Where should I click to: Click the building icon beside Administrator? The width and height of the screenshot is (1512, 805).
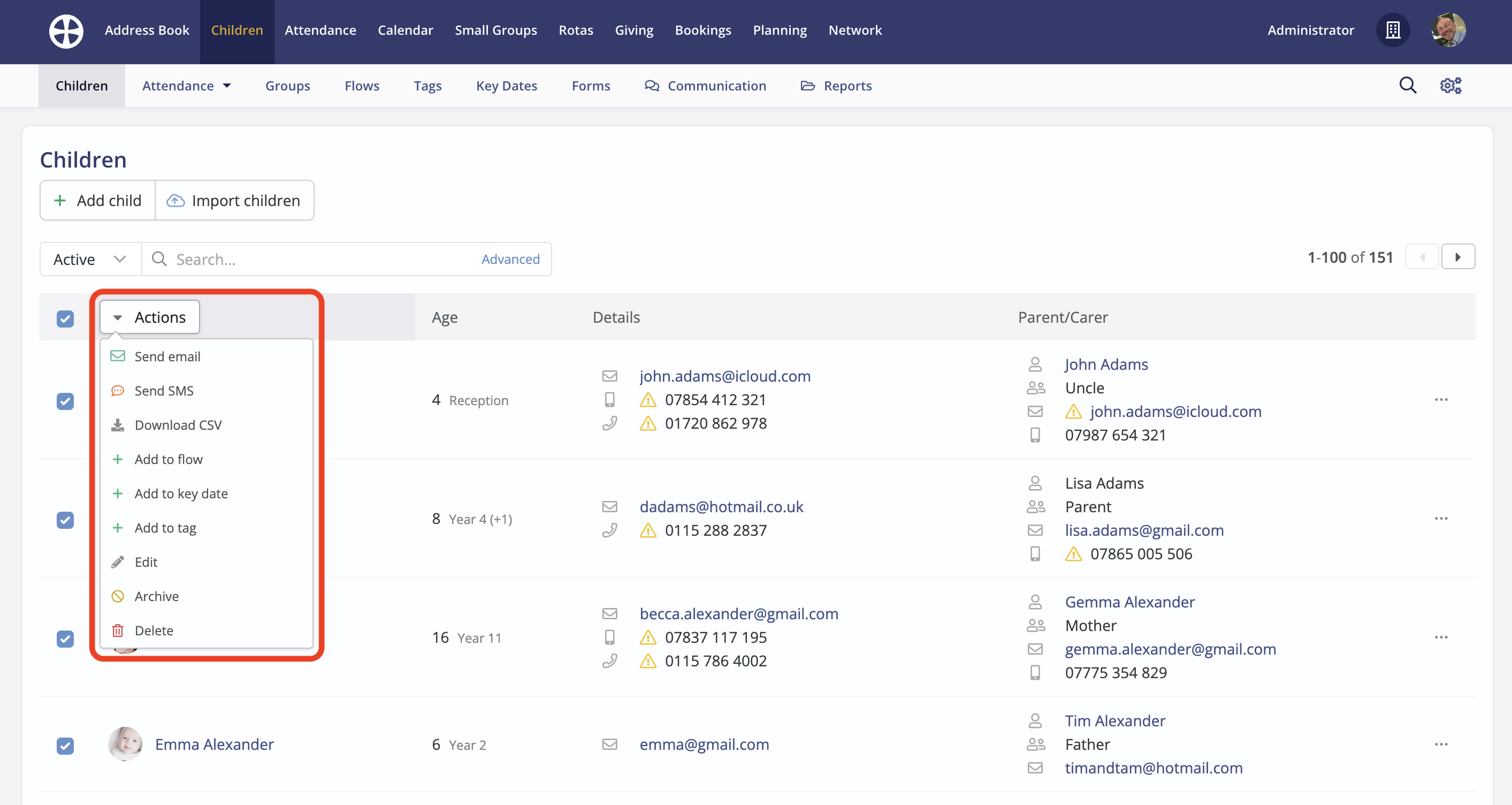(x=1392, y=31)
